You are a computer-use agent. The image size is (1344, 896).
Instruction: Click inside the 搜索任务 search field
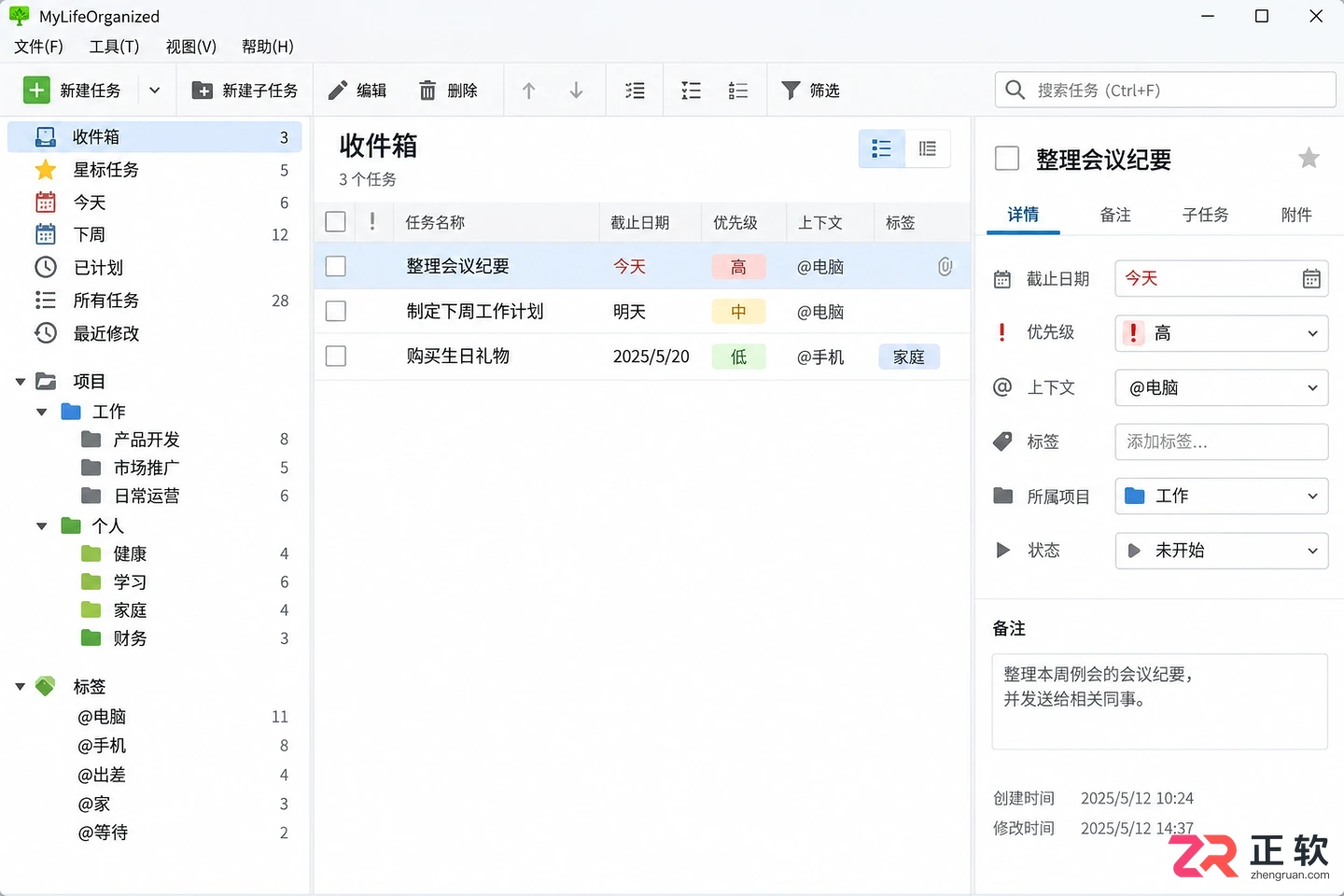coord(1165,90)
